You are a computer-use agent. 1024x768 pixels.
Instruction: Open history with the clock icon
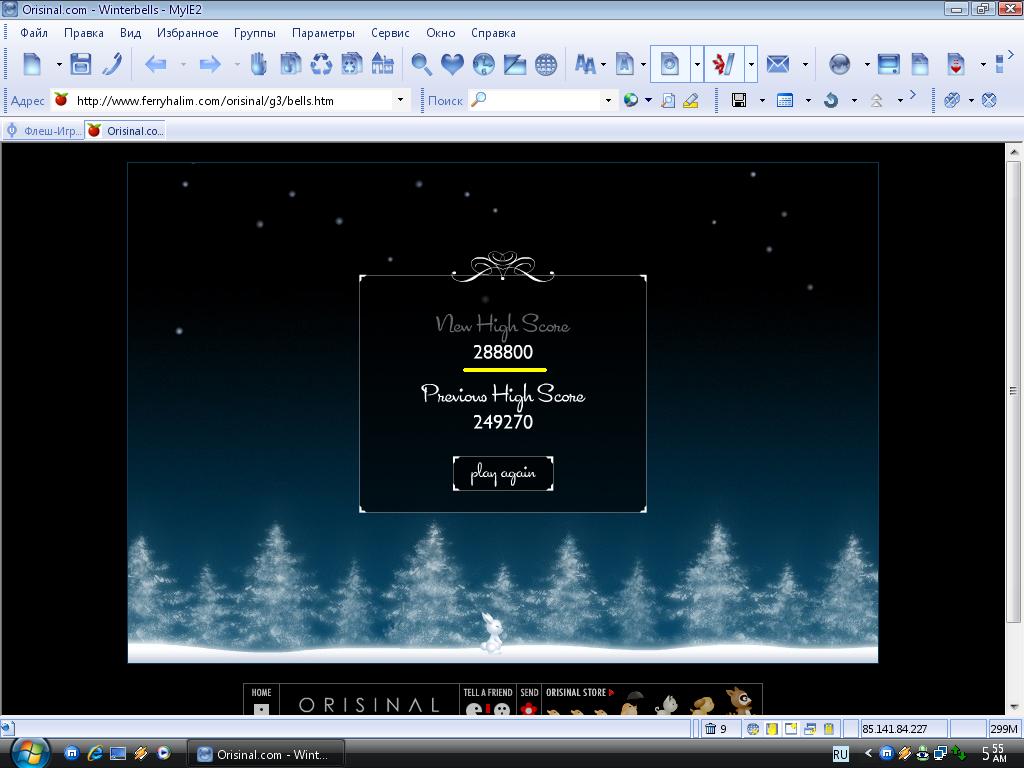coord(483,65)
